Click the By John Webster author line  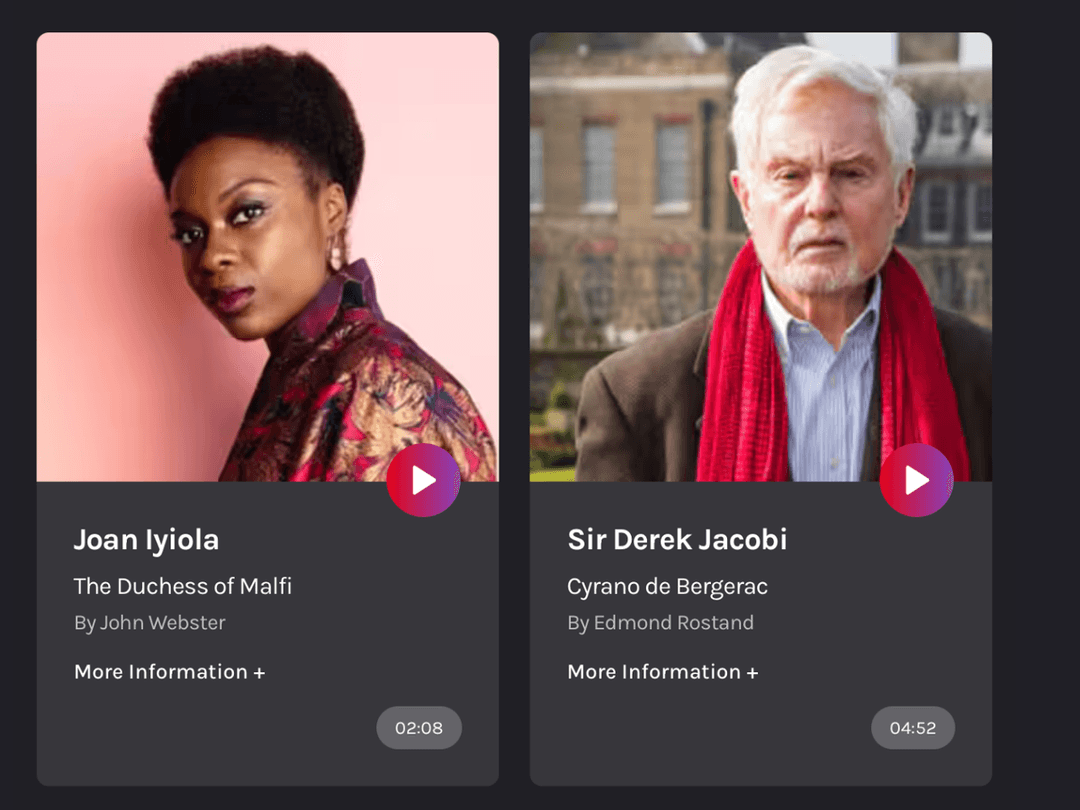149,623
